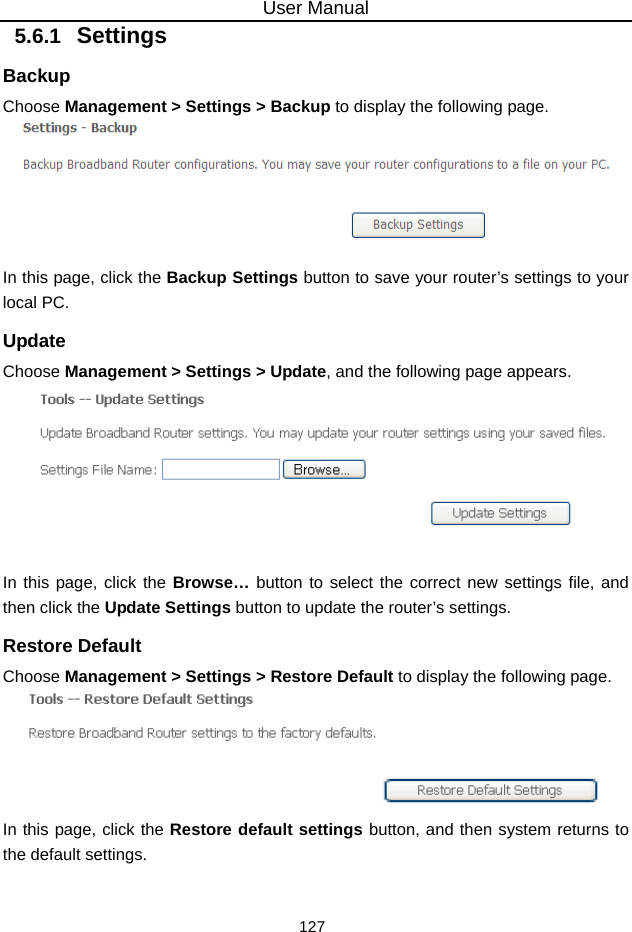Click the Settings File Name label

99,470
